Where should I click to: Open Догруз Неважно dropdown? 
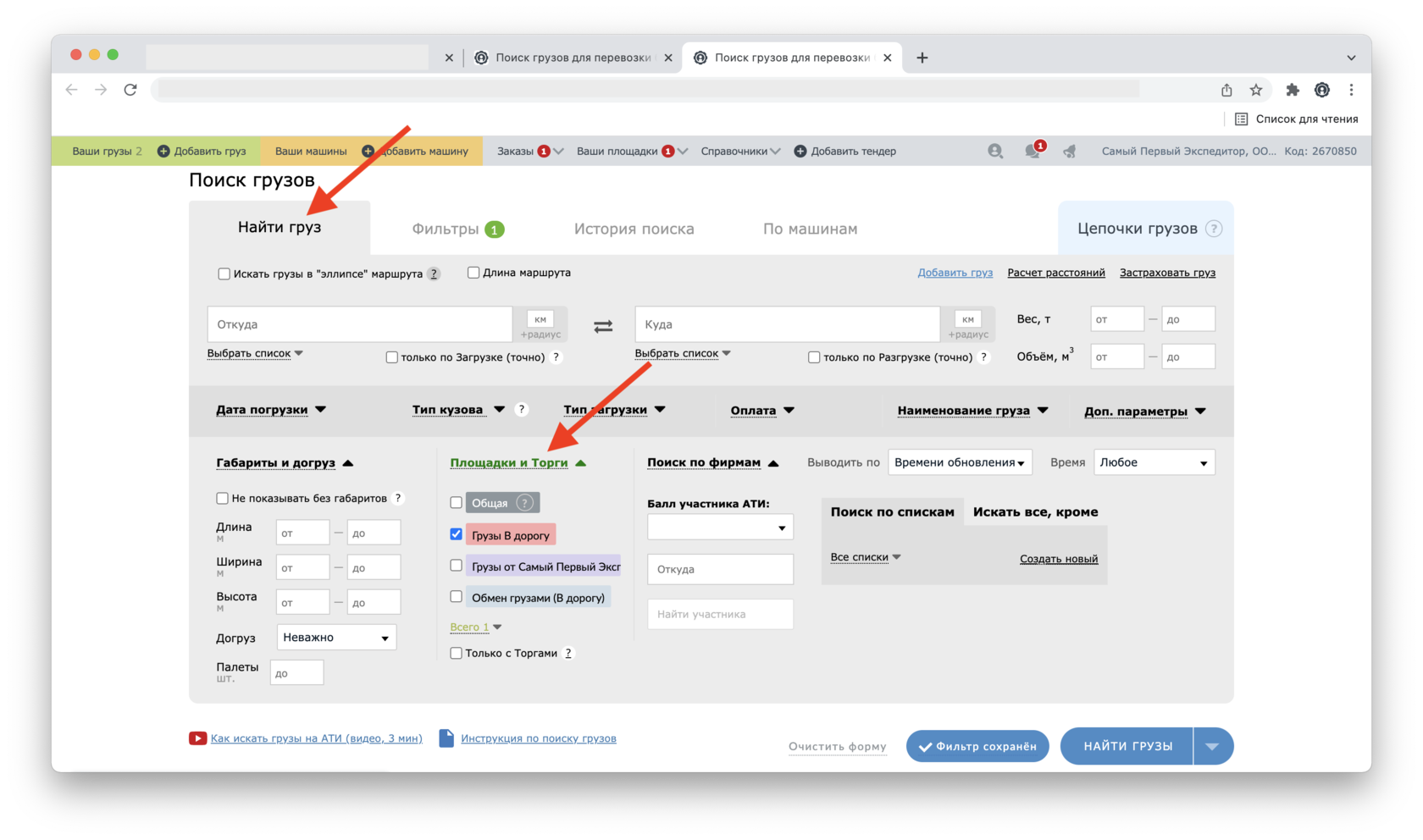336,637
